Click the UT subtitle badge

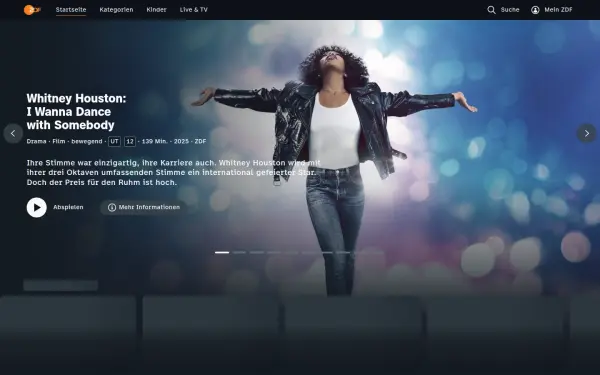pos(114,142)
